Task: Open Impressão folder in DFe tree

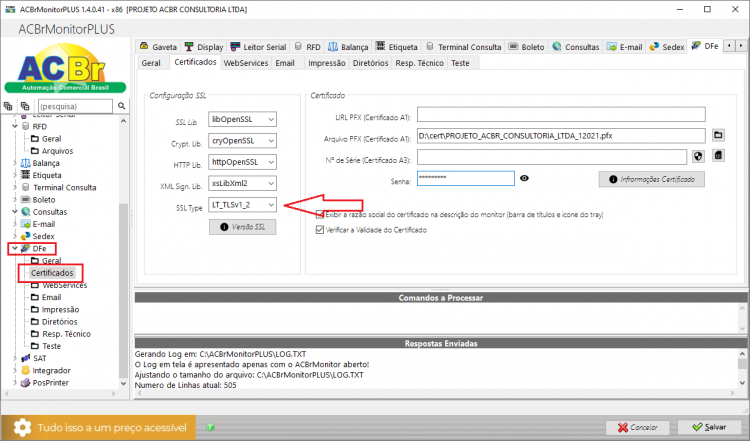Action: coord(55,309)
